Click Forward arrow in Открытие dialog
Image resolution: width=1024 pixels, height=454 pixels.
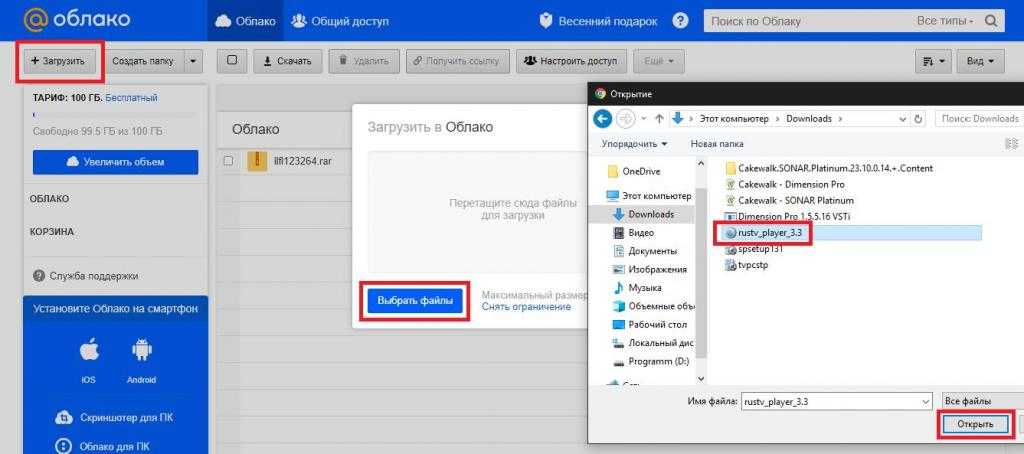[626, 119]
